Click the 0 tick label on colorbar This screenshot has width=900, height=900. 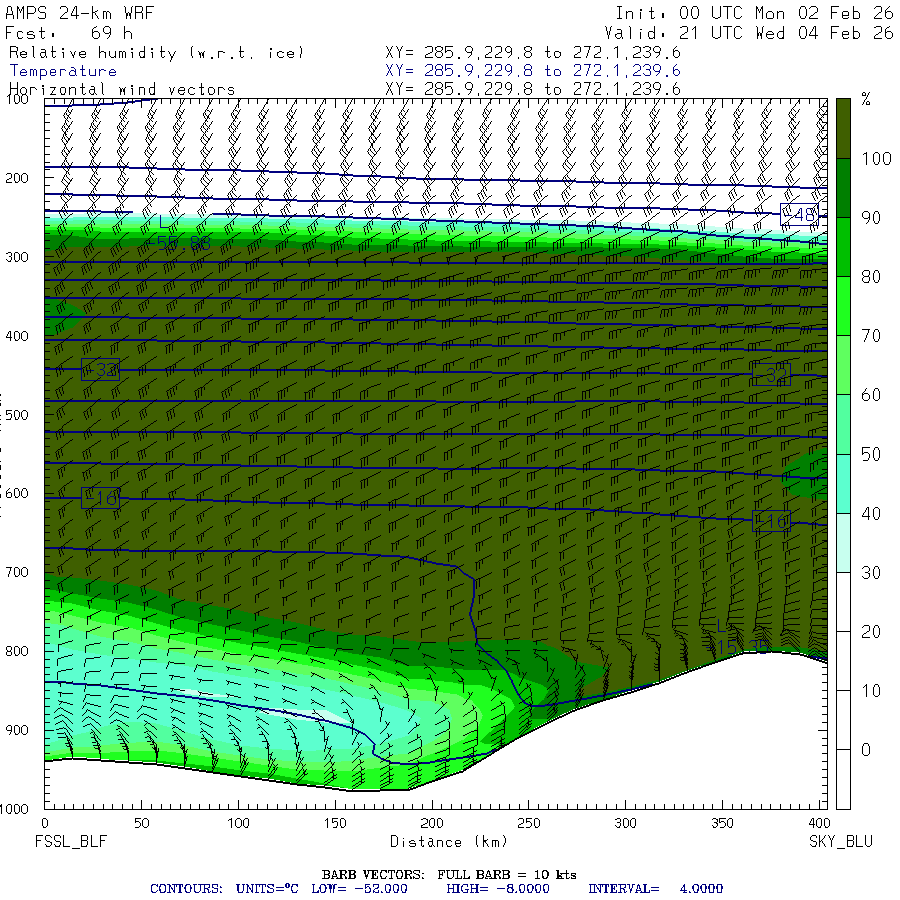click(866, 750)
